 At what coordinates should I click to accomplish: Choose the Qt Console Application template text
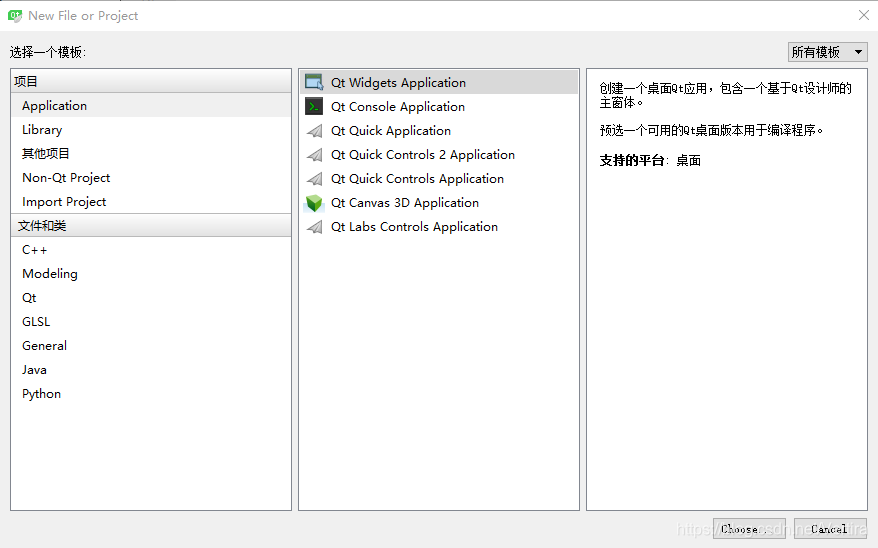coord(398,107)
